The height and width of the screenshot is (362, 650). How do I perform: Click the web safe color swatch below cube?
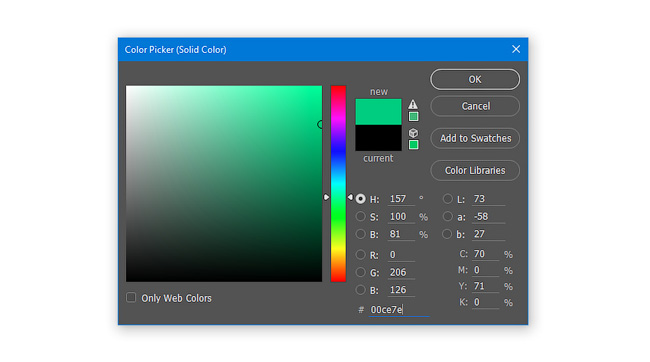point(413,145)
